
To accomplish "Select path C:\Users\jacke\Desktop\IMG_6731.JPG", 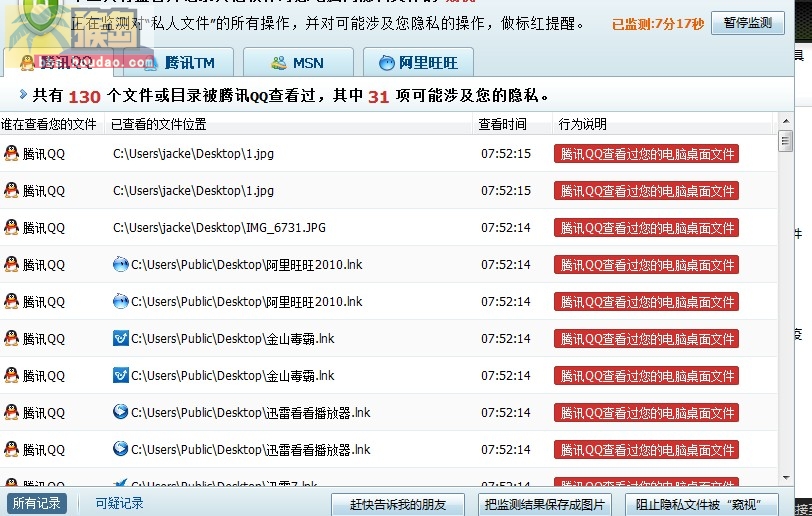I will [219, 227].
